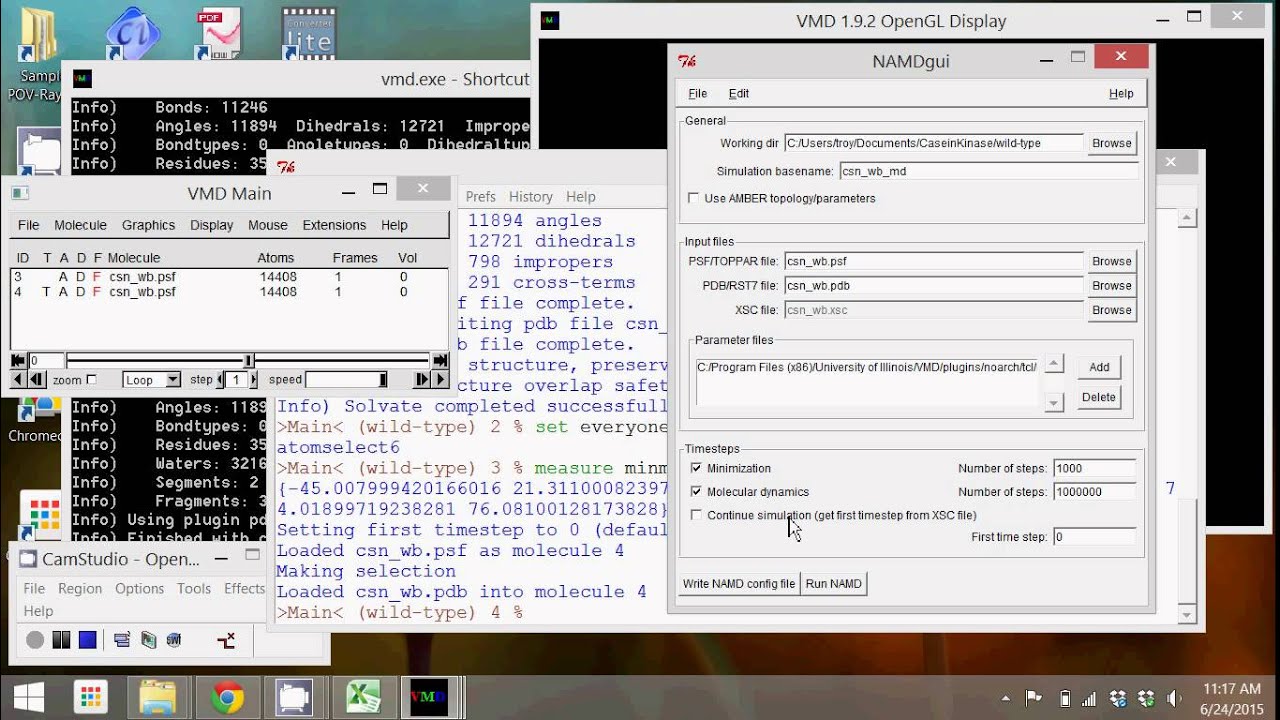The width and height of the screenshot is (1280, 720).
Task: Toggle Fixed flag F for molecule 3
Action: (x=96, y=276)
